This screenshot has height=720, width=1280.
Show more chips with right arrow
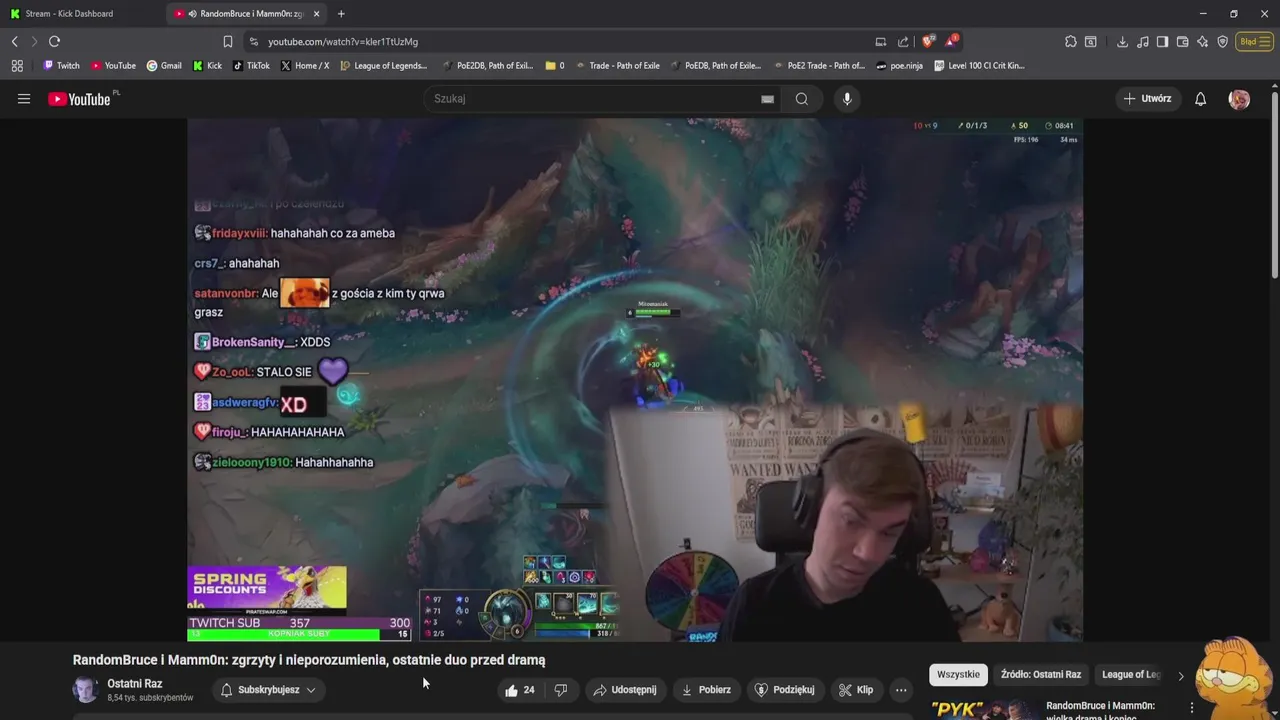[1181, 676]
